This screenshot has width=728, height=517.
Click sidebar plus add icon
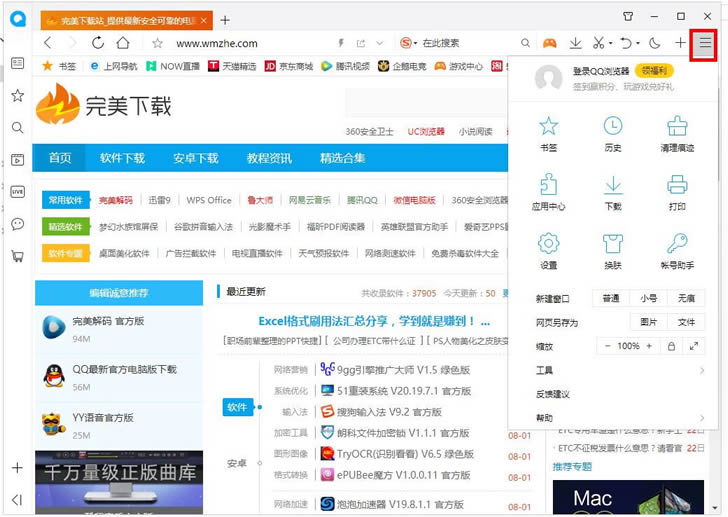click(x=17, y=467)
